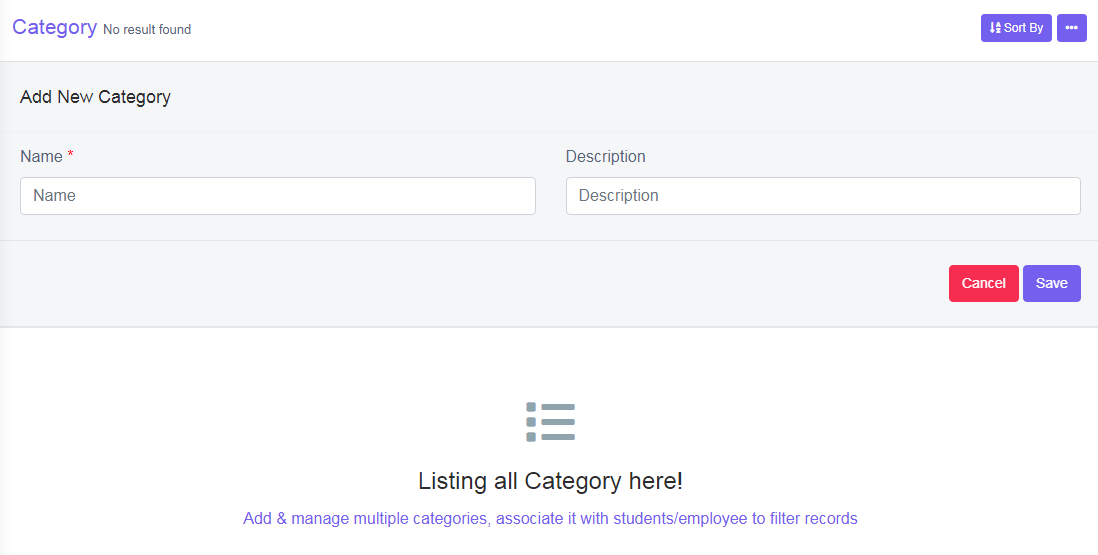Save the new category
This screenshot has width=1098, height=555.
(x=1052, y=283)
